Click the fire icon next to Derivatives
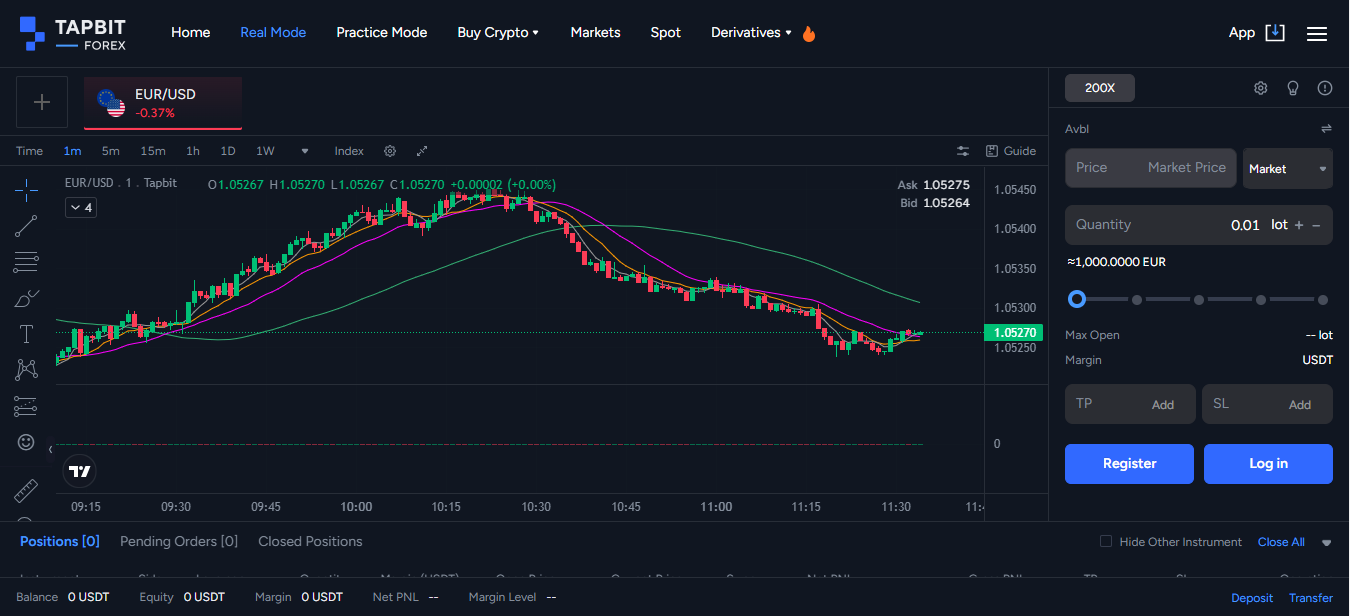This screenshot has width=1350, height=616. click(809, 33)
